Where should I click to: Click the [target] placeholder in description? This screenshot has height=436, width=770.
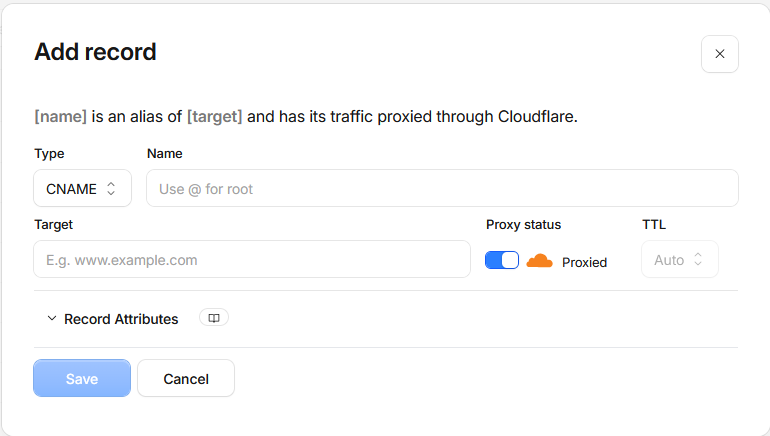pyautogui.click(x=215, y=117)
